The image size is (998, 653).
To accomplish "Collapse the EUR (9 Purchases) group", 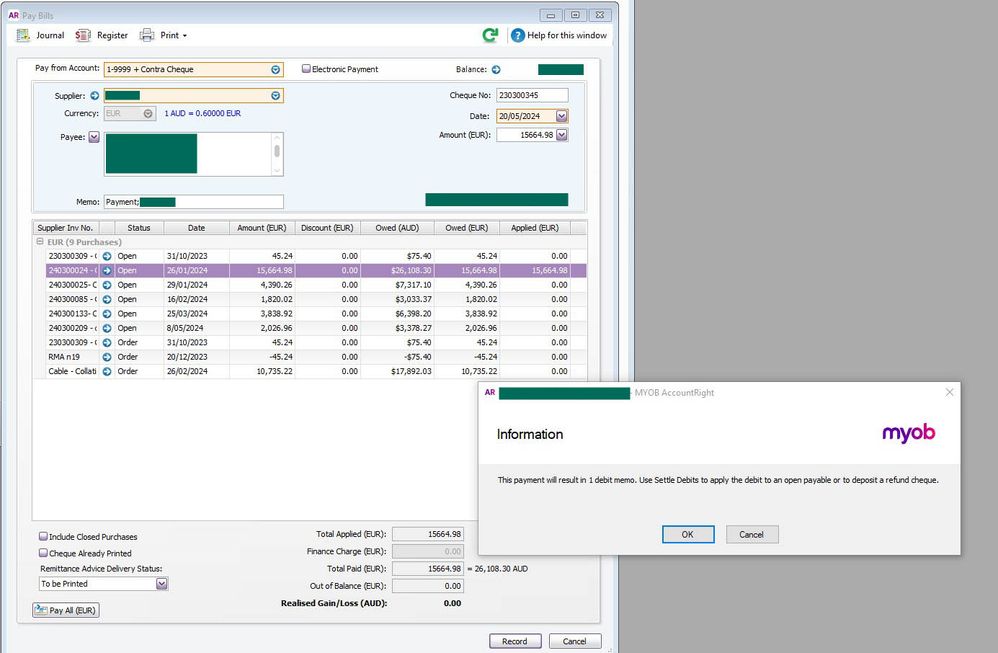I will 40,242.
